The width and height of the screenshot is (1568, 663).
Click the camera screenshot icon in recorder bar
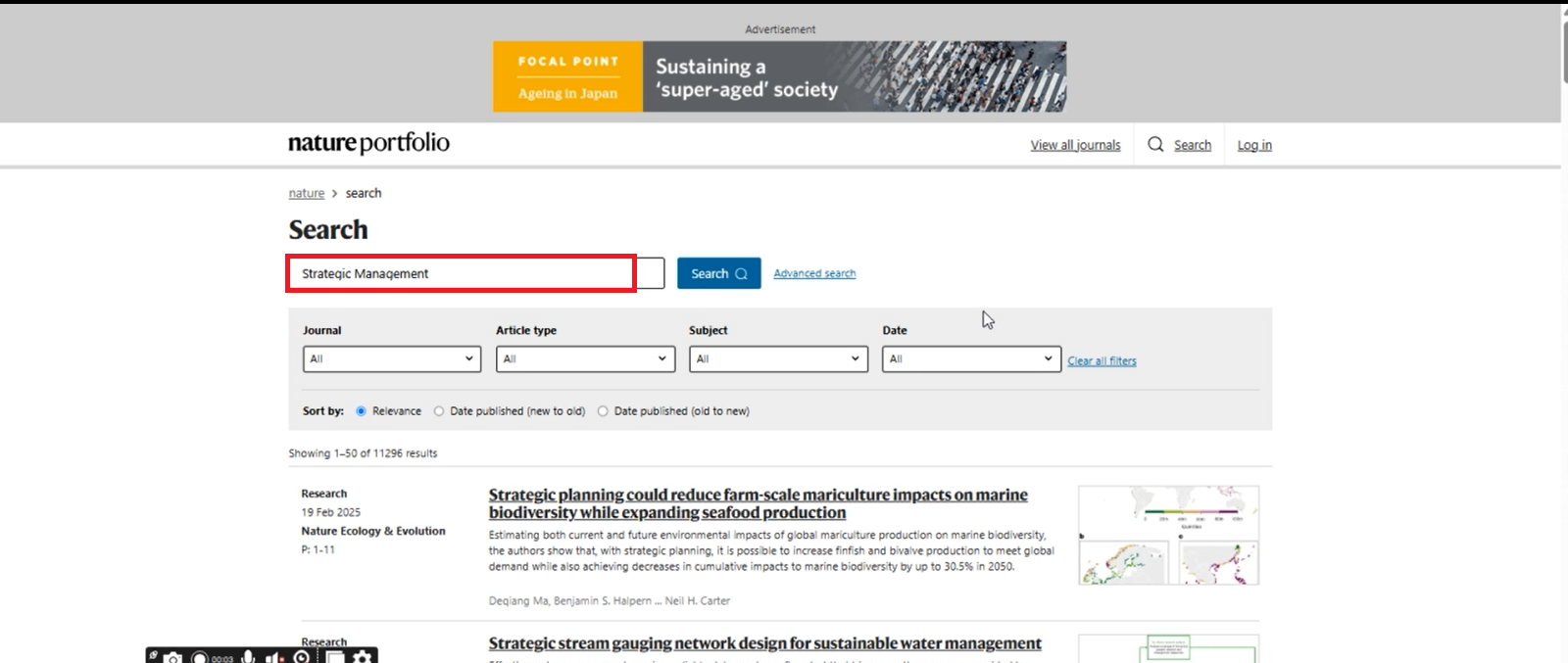(173, 657)
